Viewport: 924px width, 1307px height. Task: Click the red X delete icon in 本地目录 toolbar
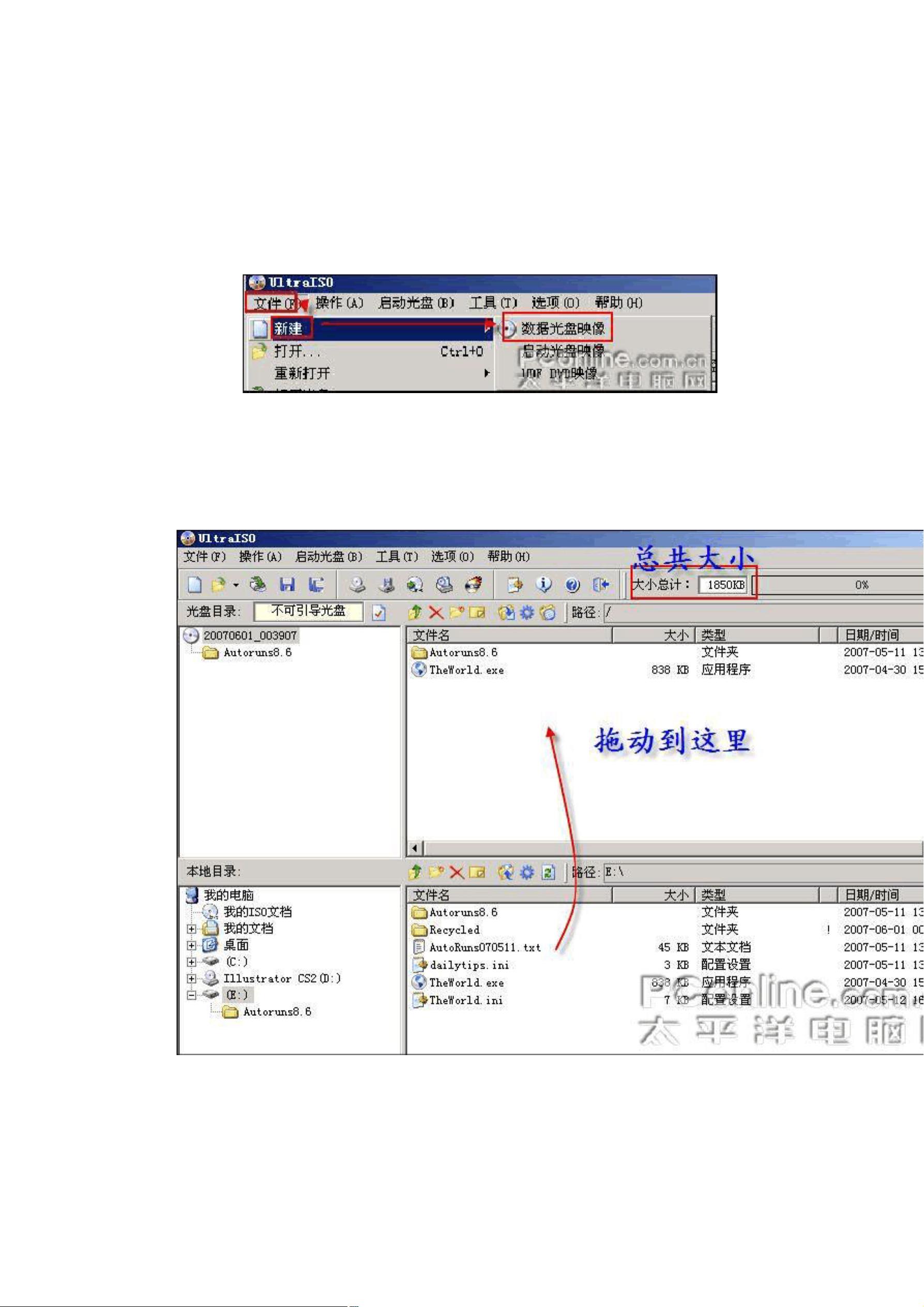[x=457, y=872]
